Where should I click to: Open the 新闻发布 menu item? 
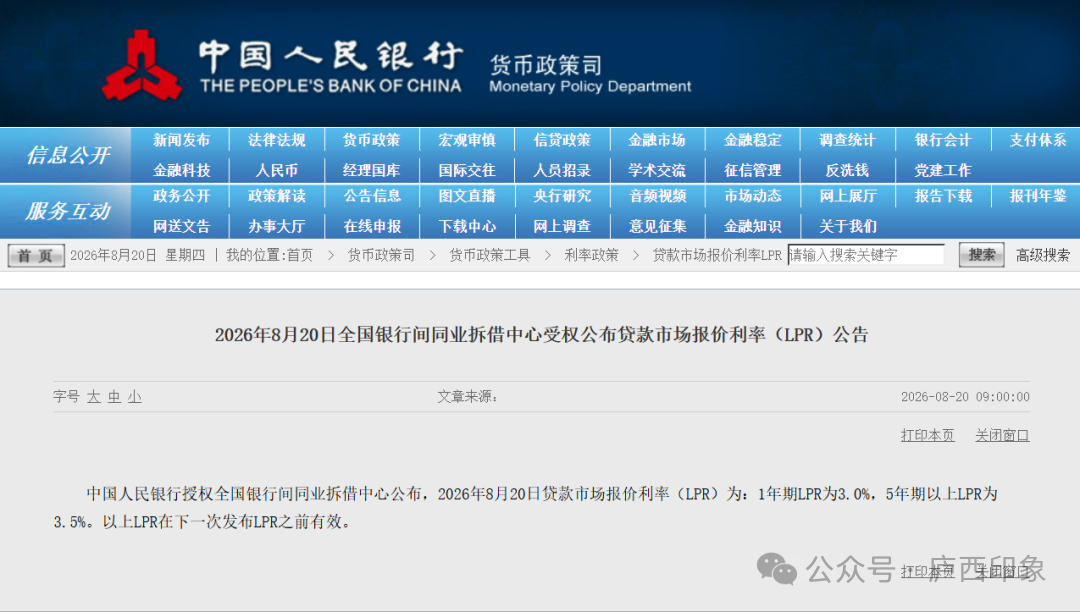[181, 140]
